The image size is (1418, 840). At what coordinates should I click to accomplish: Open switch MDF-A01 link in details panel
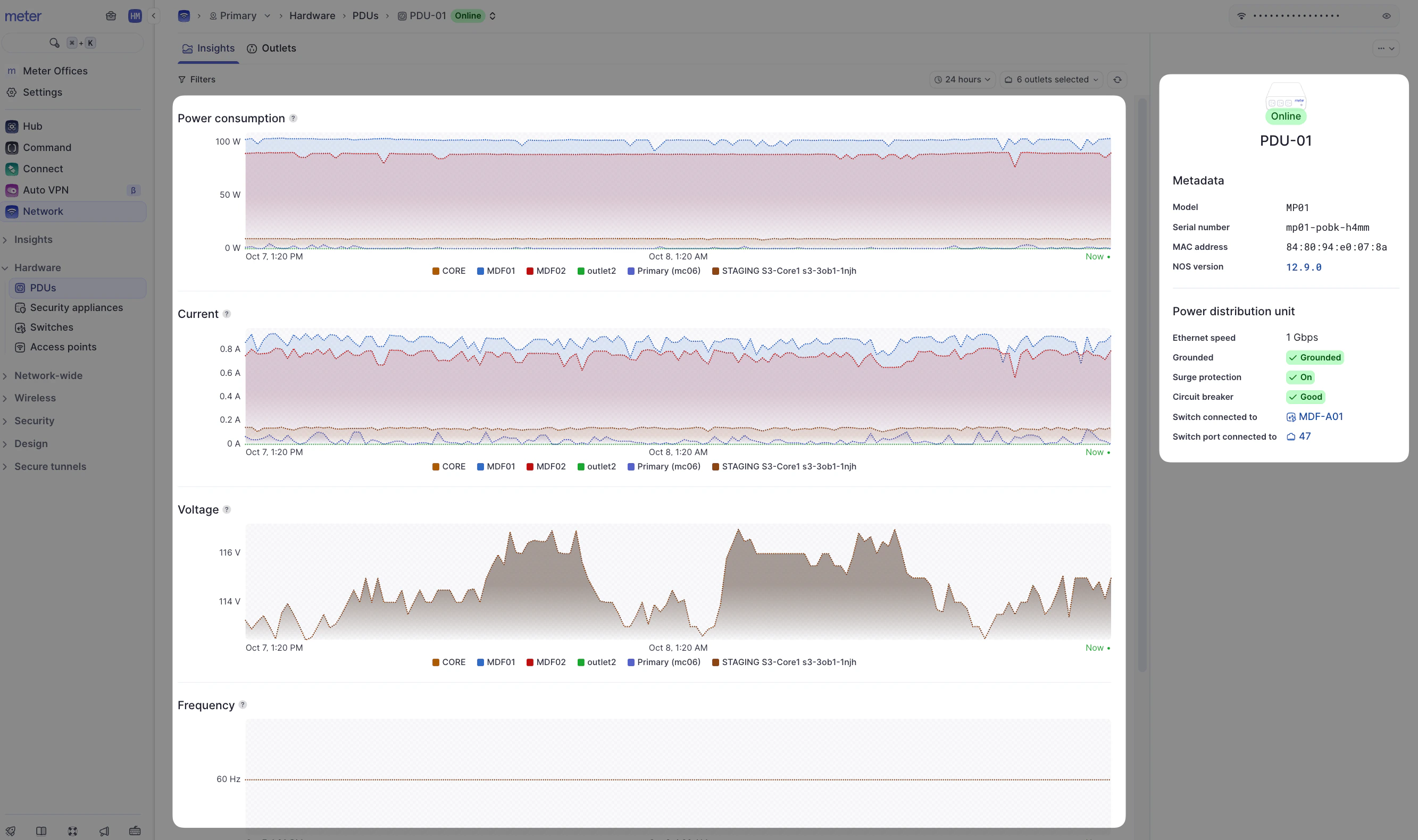(1322, 416)
